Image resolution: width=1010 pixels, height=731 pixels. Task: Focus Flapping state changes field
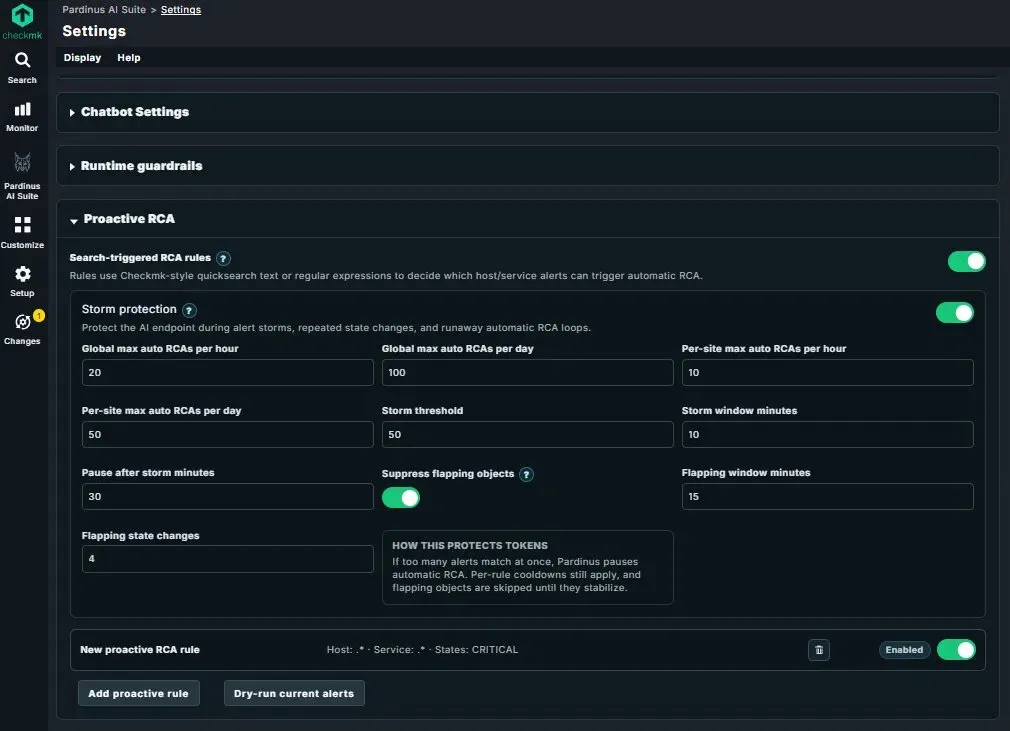tap(227, 559)
